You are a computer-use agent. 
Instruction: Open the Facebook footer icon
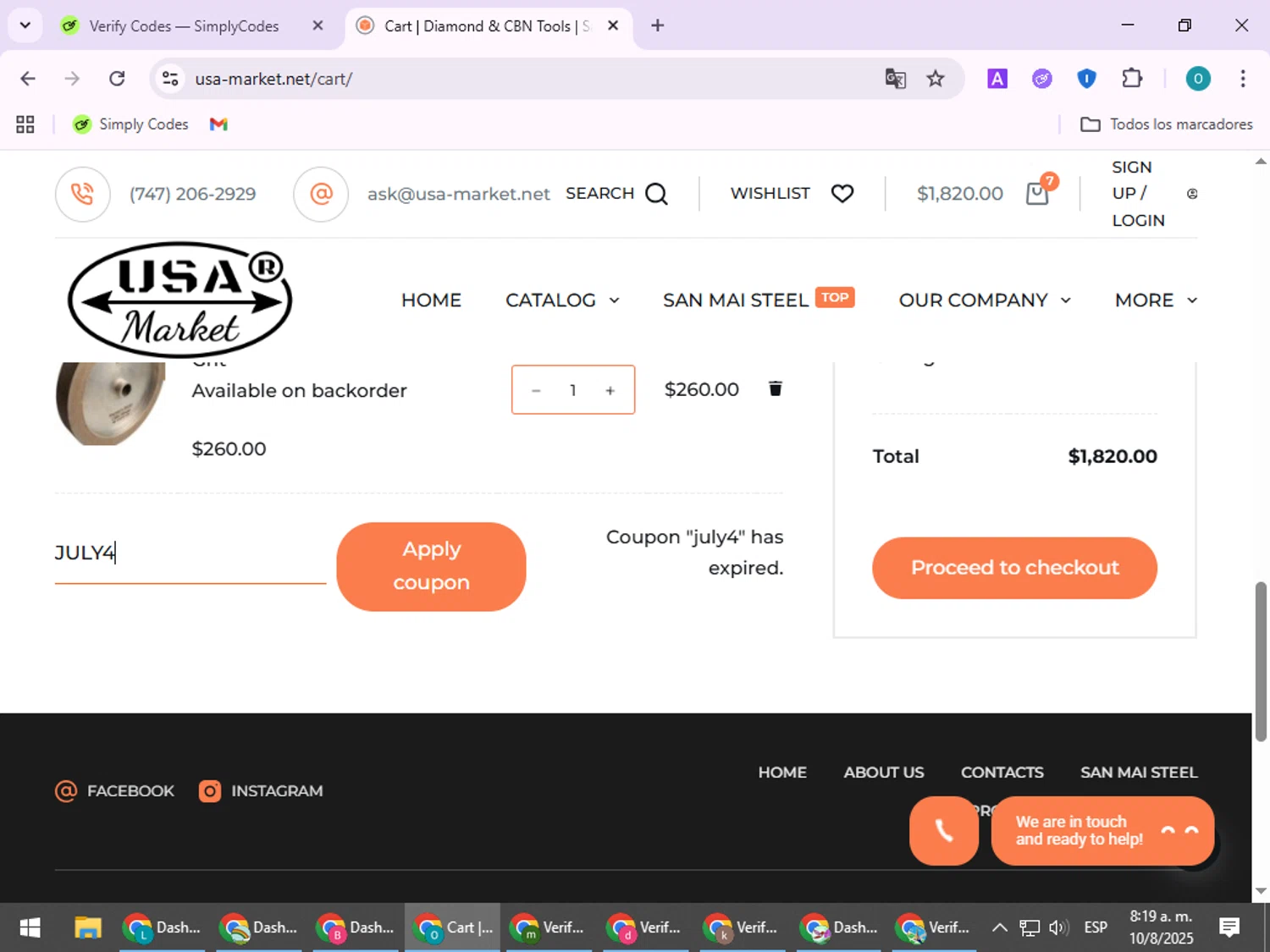pos(65,791)
